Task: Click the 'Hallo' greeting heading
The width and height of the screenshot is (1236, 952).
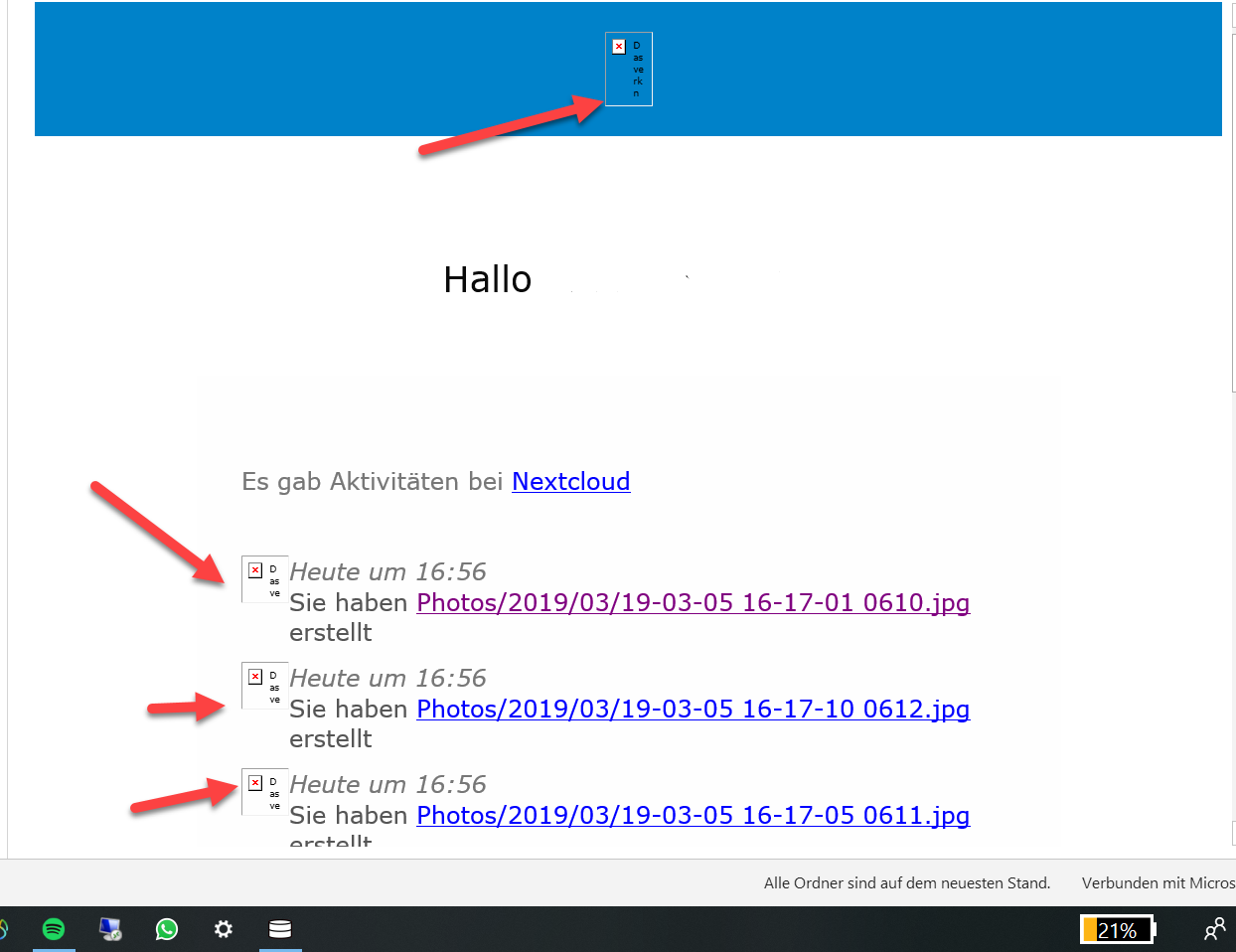Action: coord(487,280)
